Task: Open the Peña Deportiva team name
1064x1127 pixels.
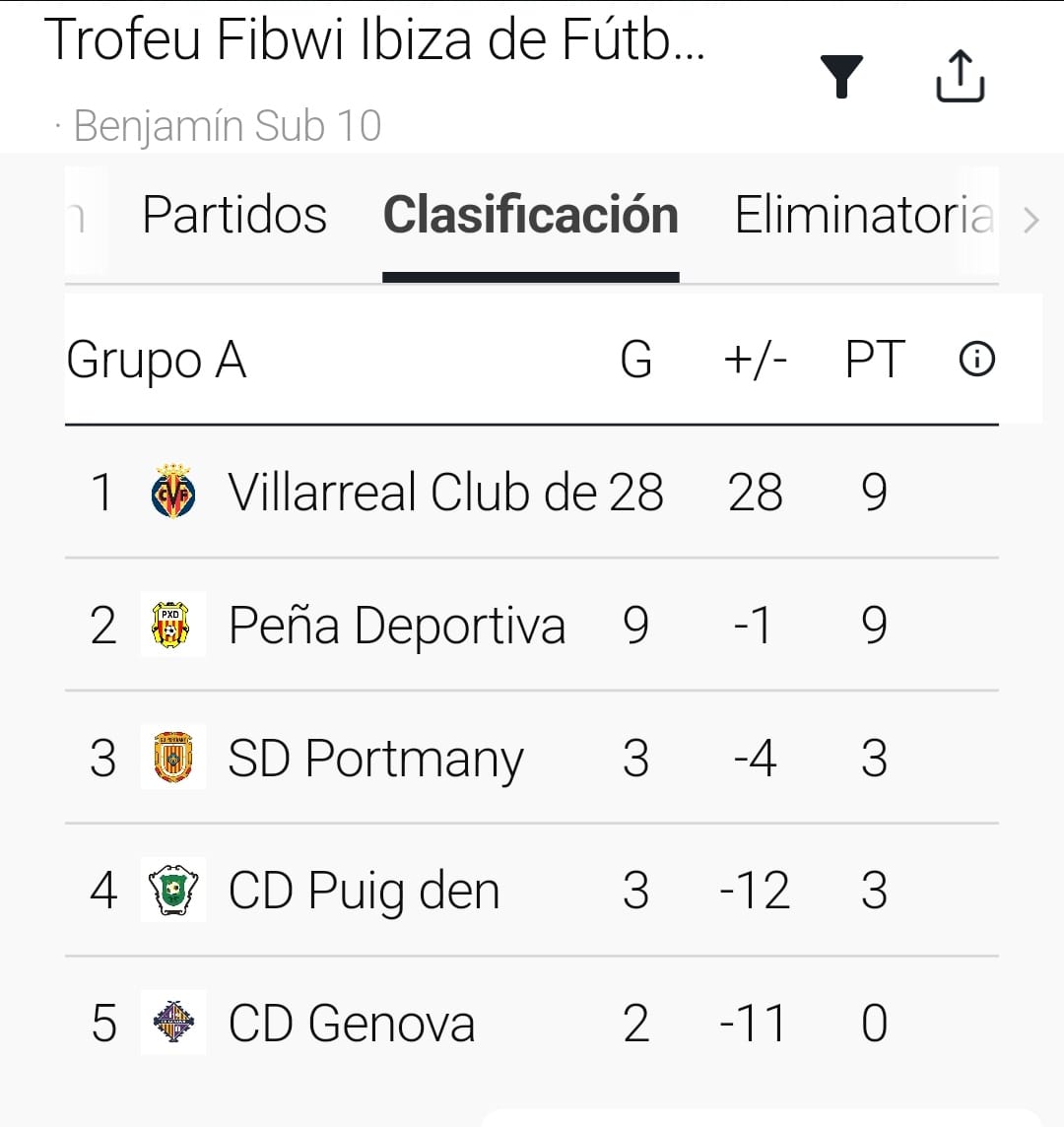Action: (x=397, y=626)
